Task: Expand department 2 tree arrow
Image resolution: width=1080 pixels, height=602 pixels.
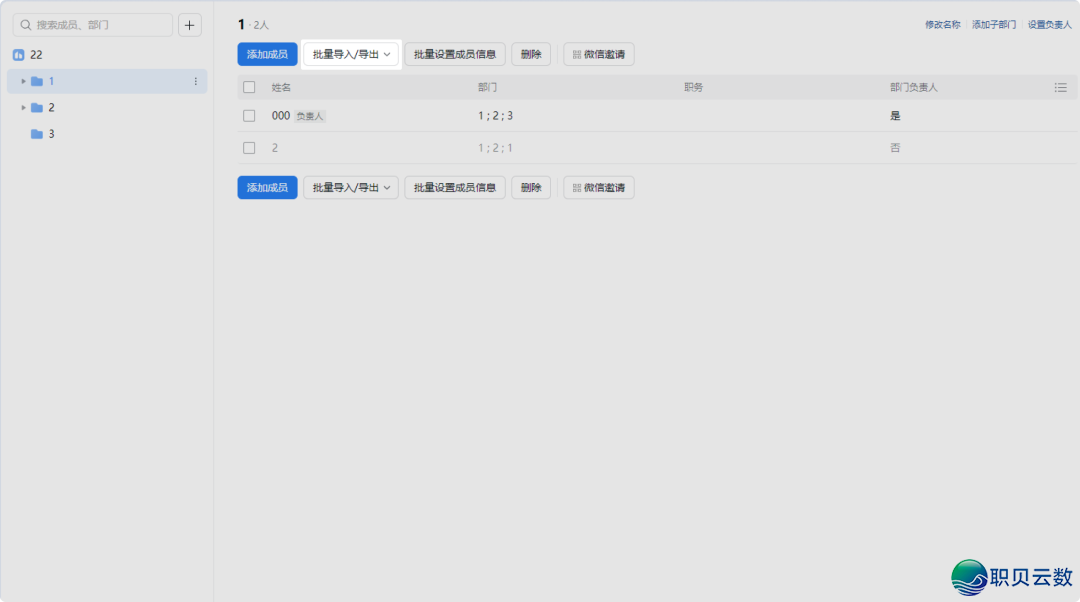Action: coord(23,107)
